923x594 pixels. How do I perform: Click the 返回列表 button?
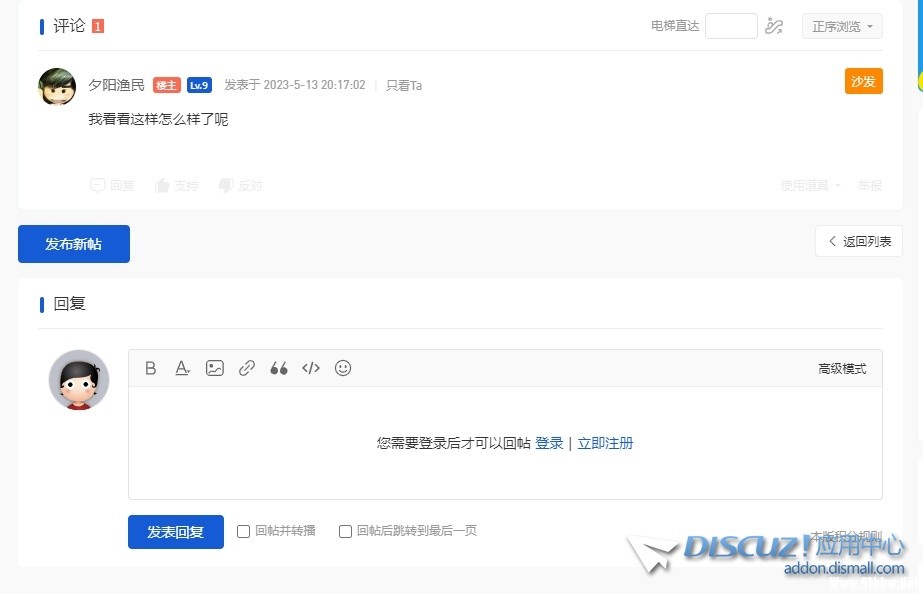click(x=859, y=241)
